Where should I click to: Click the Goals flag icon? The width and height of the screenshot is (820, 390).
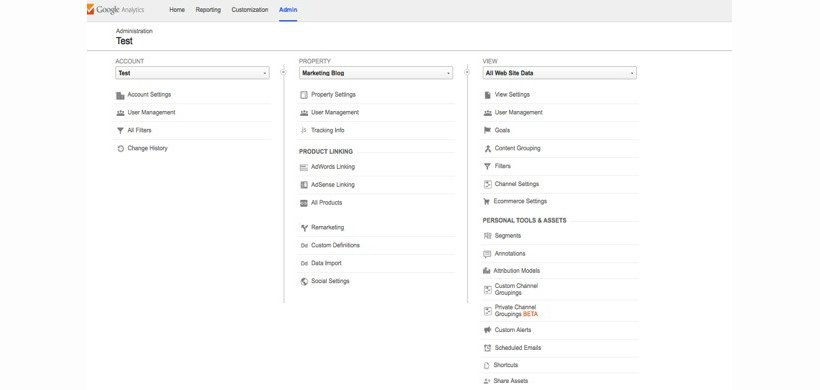pos(487,131)
